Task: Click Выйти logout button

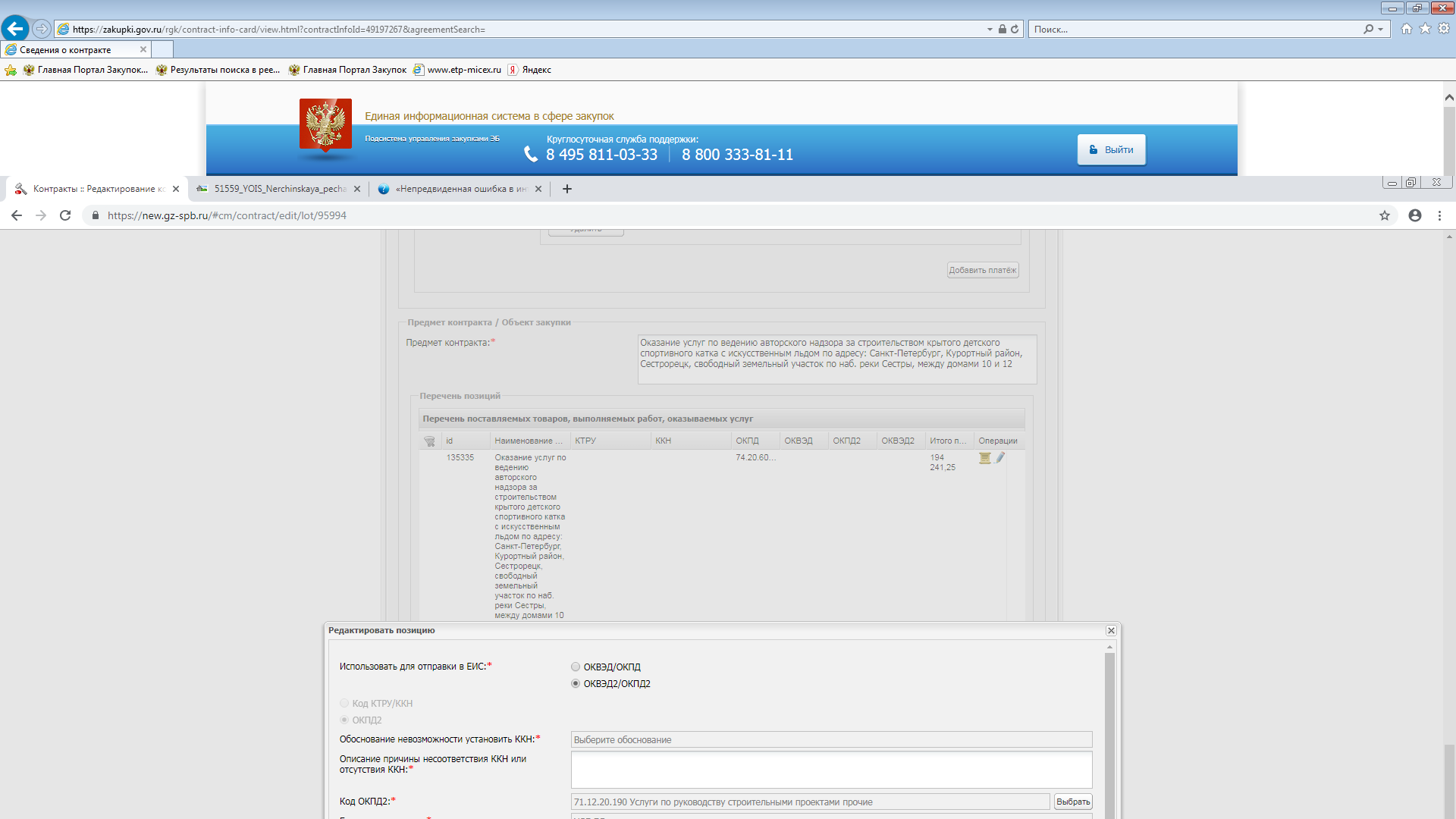Action: click(1111, 149)
